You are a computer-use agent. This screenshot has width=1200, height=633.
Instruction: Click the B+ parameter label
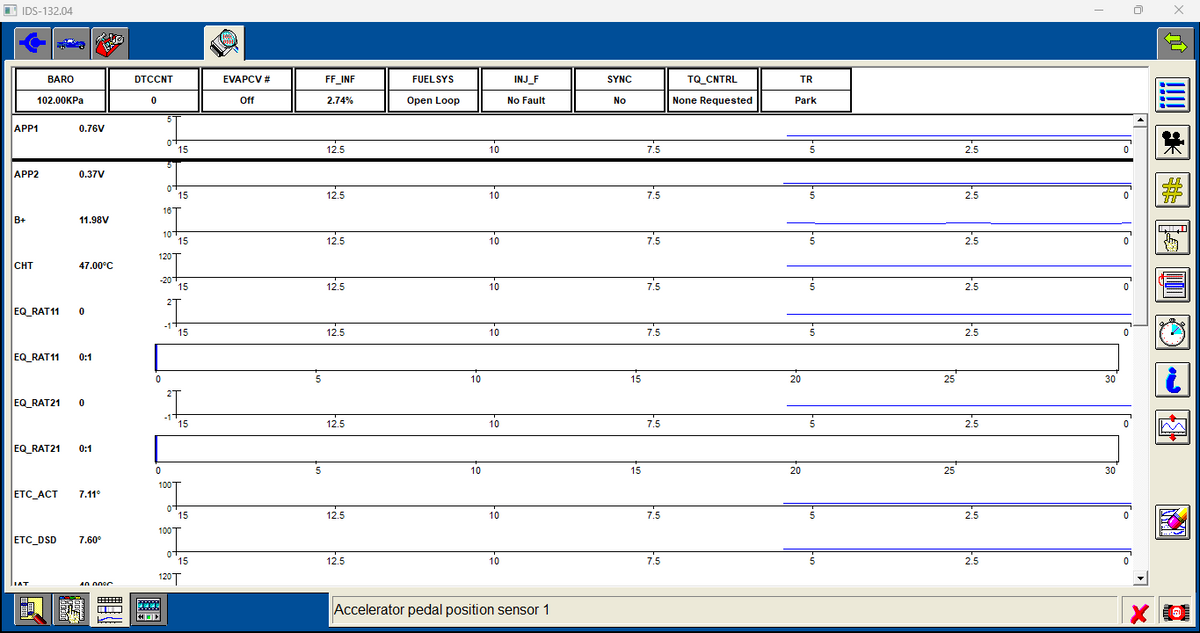coord(20,220)
